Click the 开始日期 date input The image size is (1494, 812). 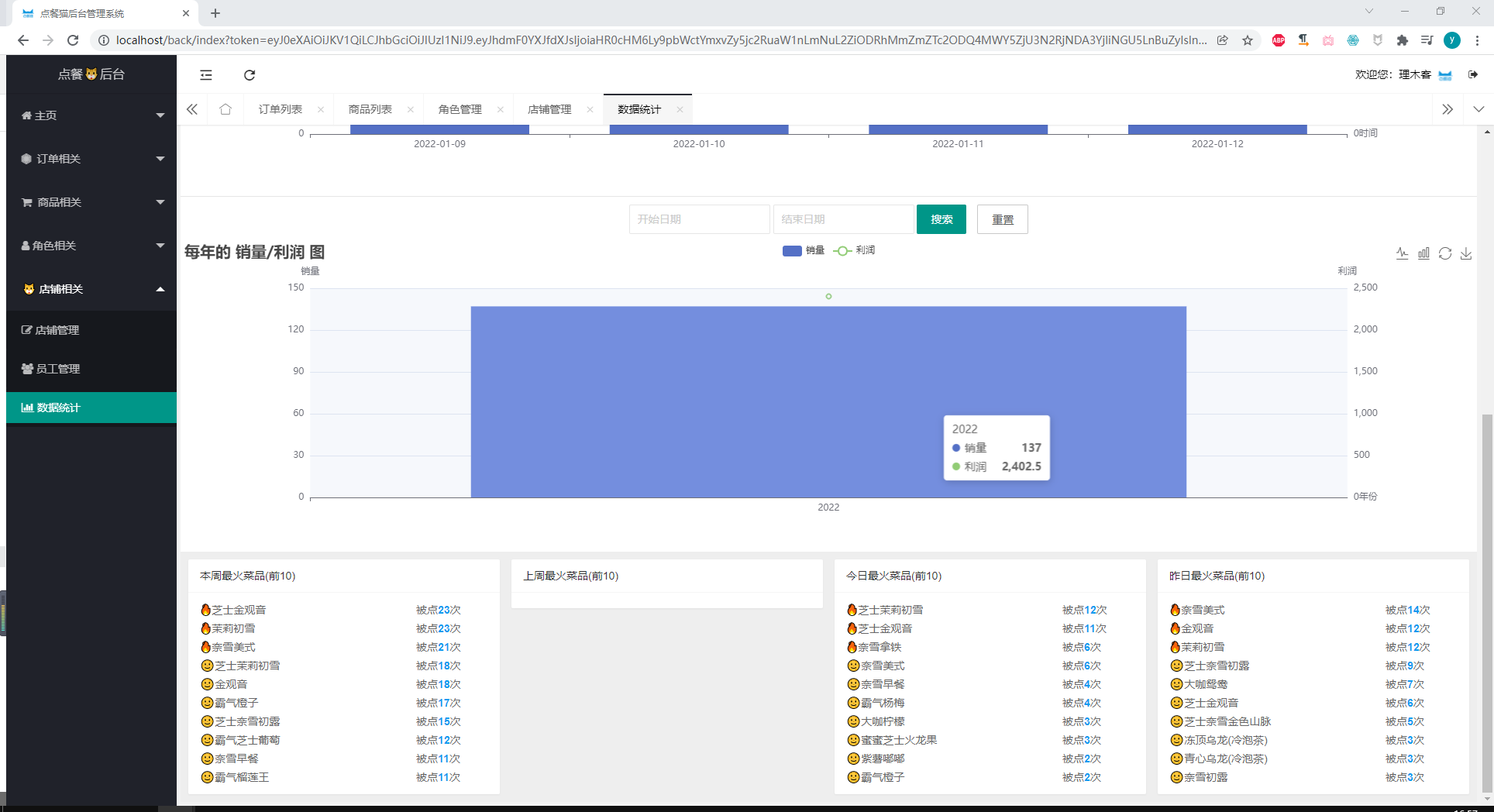click(699, 219)
